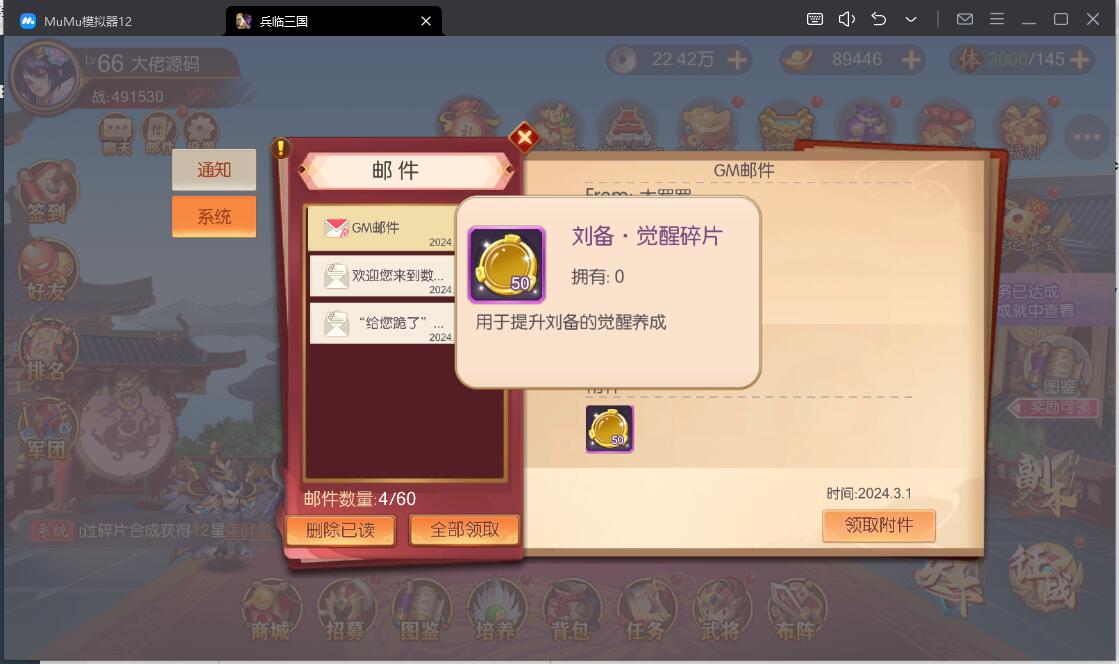Click the player avatar portrait

pos(45,77)
